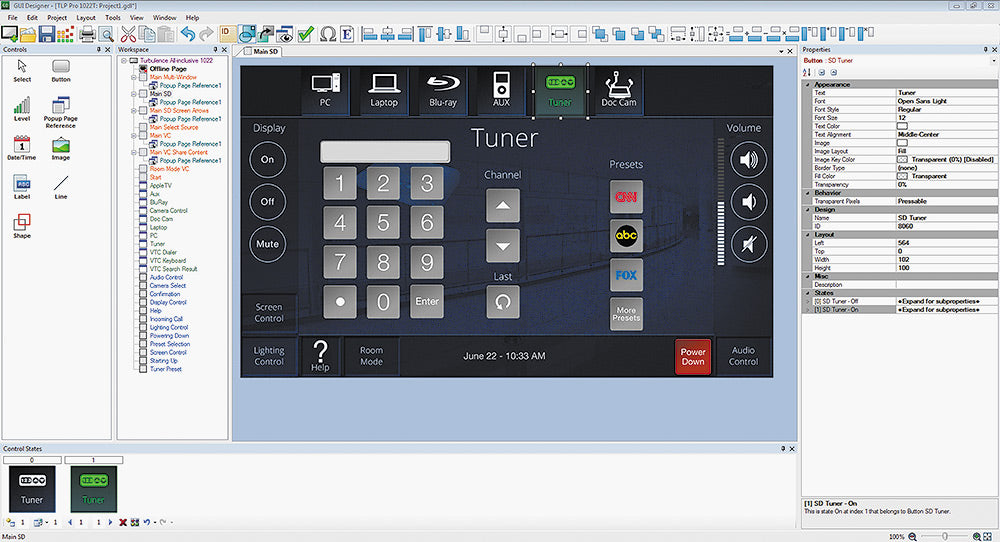This screenshot has width=1000, height=542.
Task: Click the zoom slider in status bar
Action: click(x=945, y=537)
